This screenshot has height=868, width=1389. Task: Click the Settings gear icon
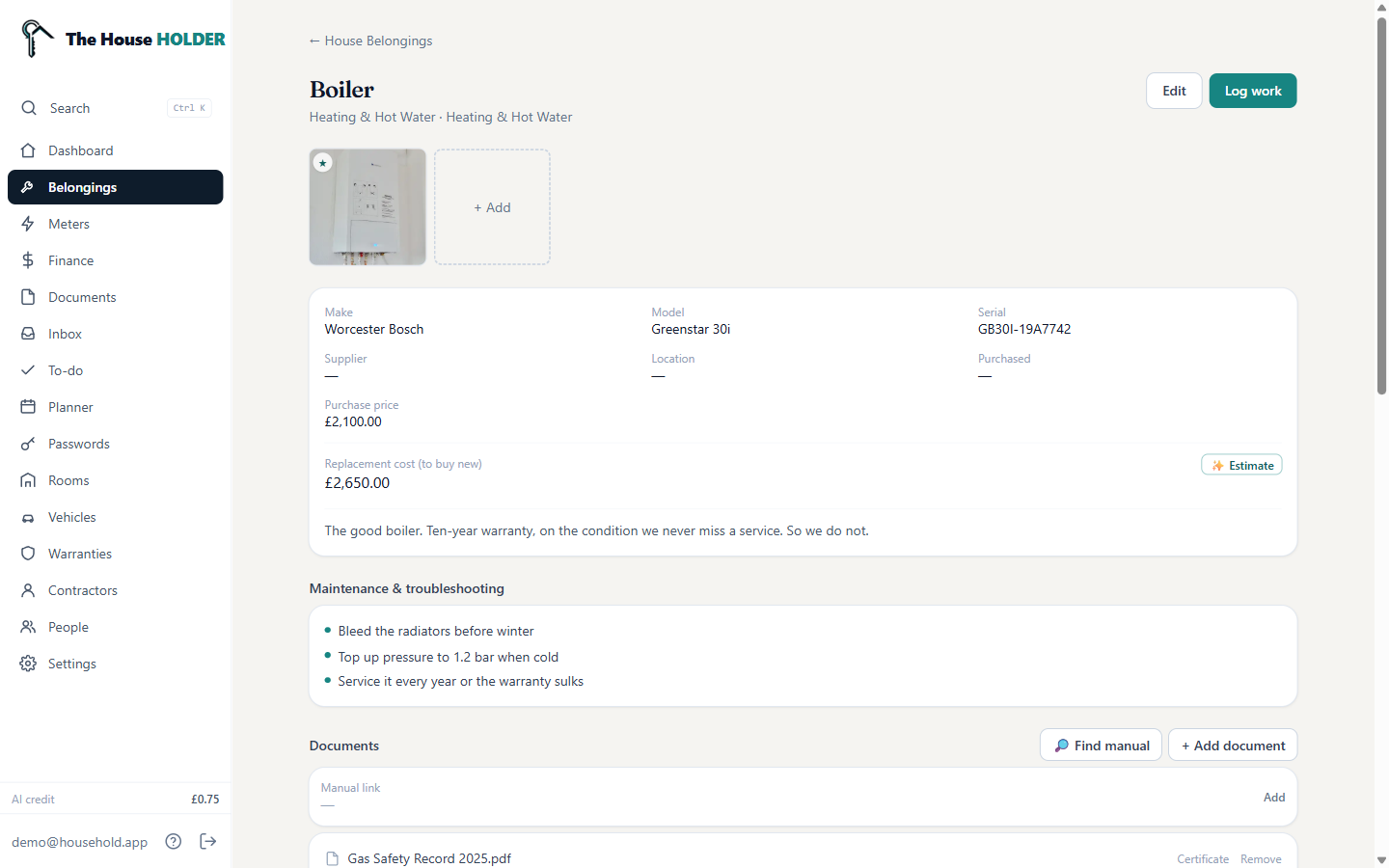[28, 664]
